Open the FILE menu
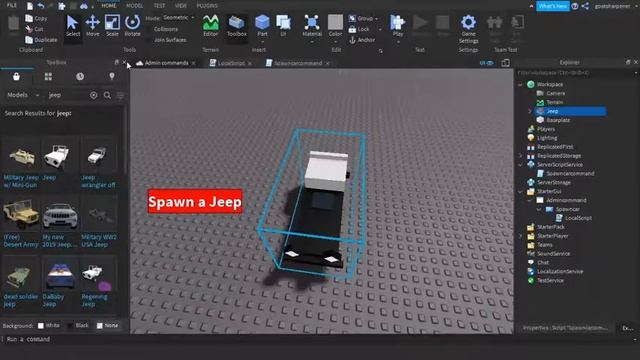Screen dimensions: 640x360 click(12, 5)
